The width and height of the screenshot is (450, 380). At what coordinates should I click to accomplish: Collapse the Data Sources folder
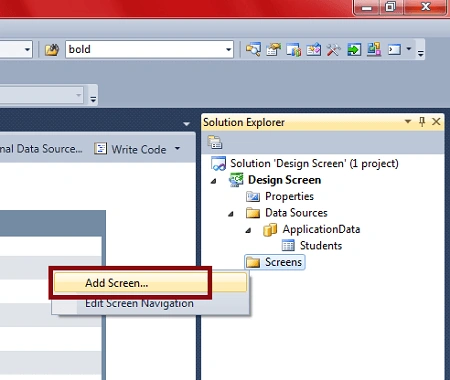coord(231,214)
